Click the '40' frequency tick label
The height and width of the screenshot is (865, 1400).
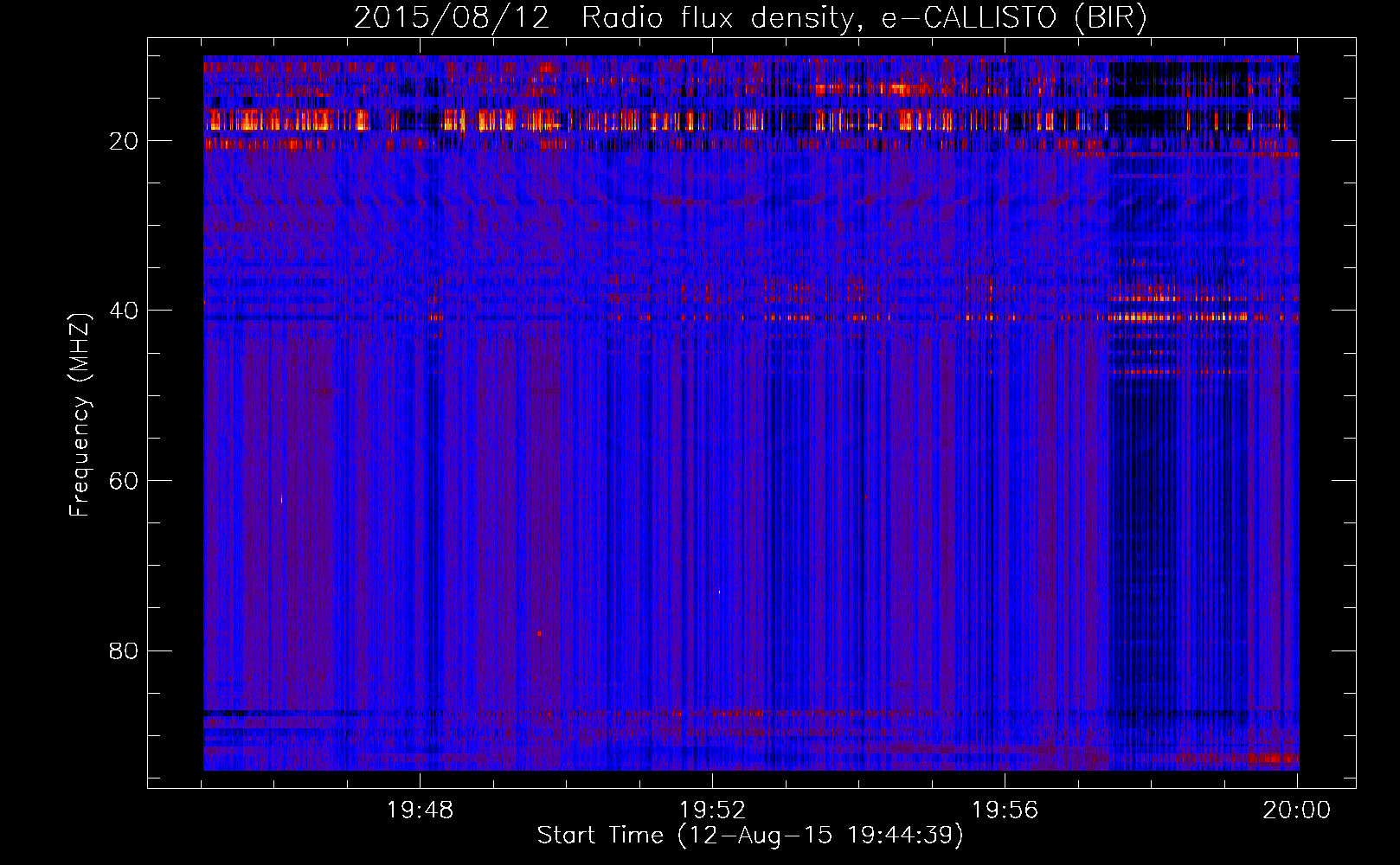point(124,311)
